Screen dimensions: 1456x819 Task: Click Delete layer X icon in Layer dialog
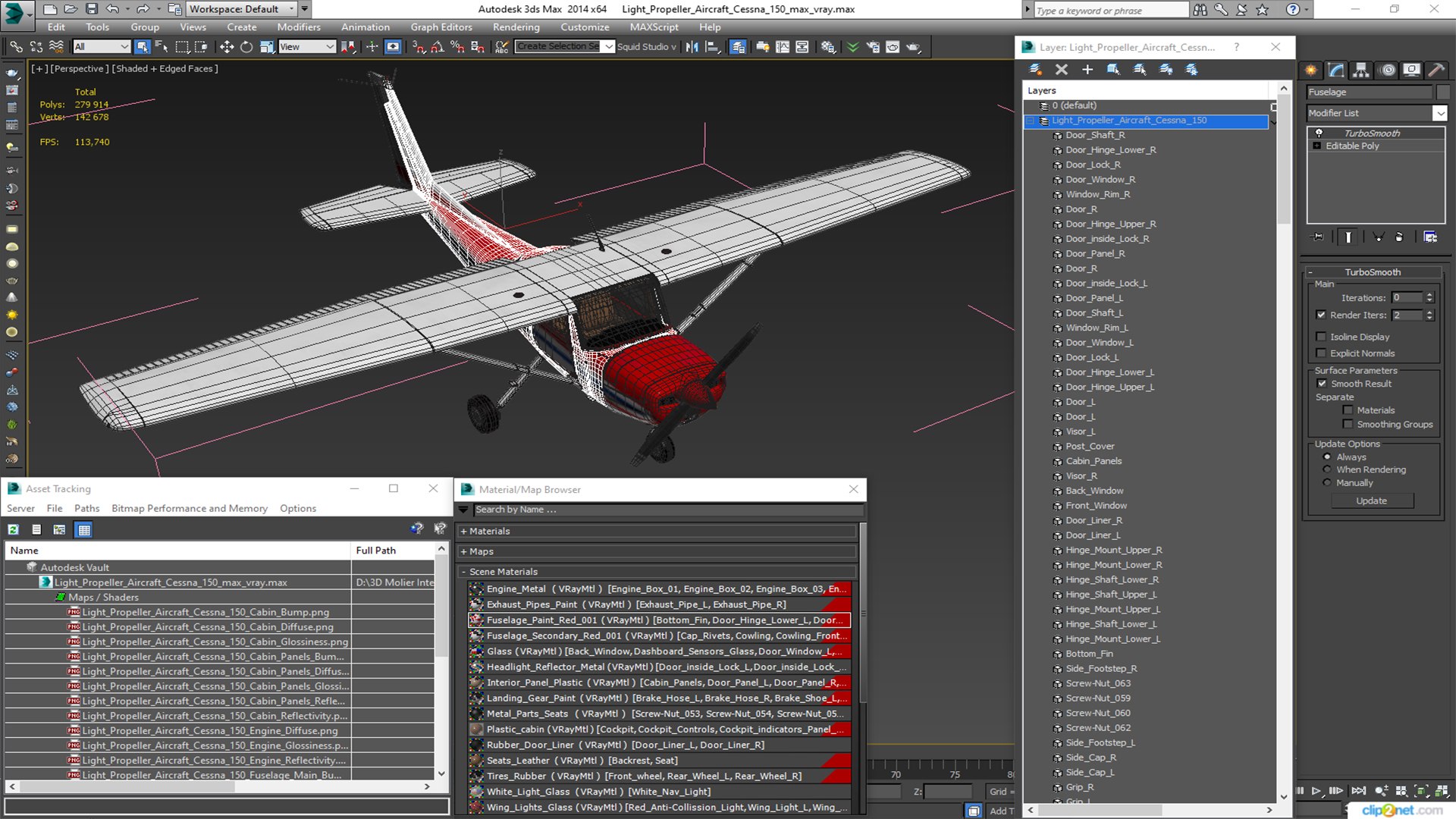click(1062, 70)
